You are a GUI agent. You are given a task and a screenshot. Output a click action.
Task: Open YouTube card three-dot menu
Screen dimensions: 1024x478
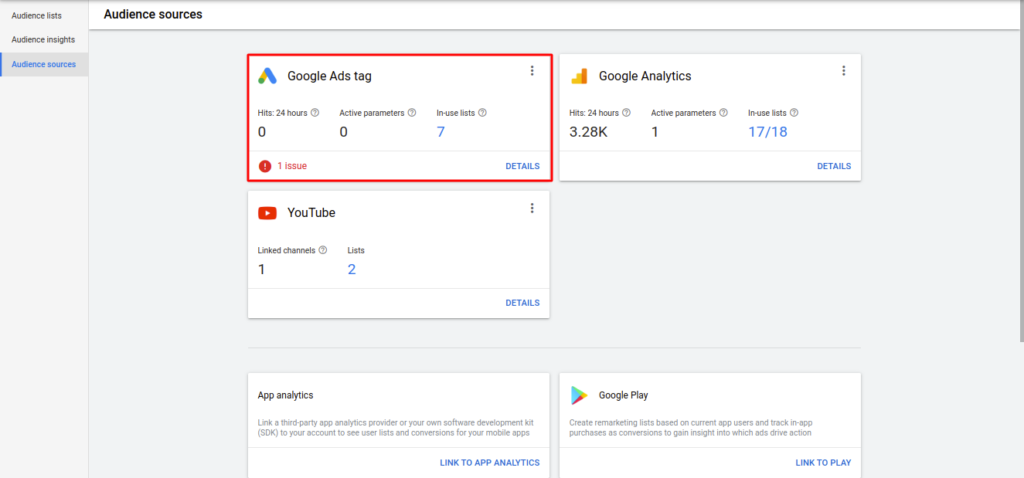(x=532, y=208)
